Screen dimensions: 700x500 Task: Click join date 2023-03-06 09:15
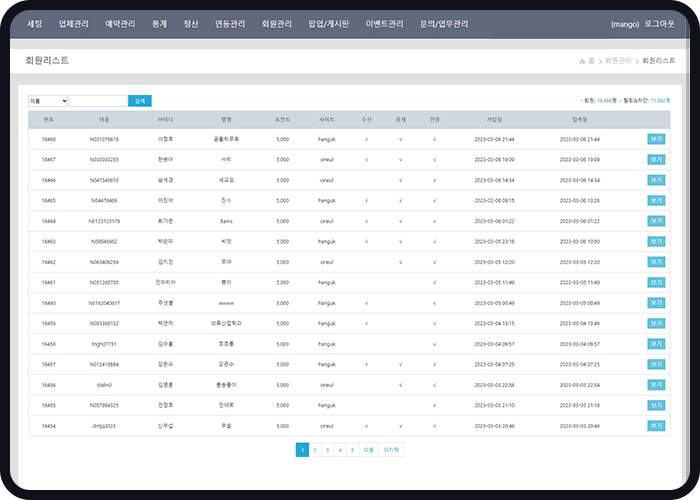pos(494,201)
